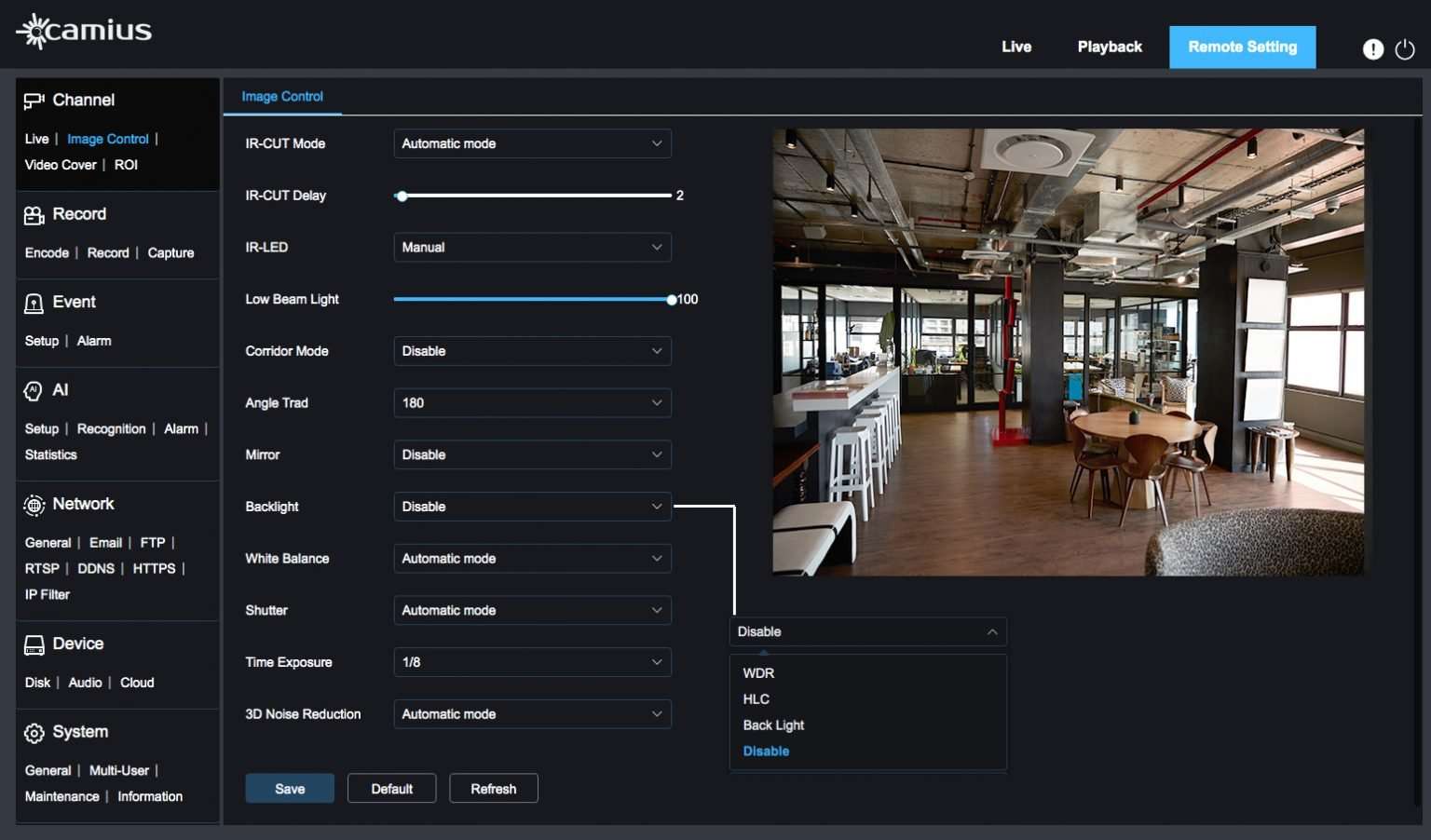Click the Network globe icon
1431x840 pixels.
[x=34, y=505]
